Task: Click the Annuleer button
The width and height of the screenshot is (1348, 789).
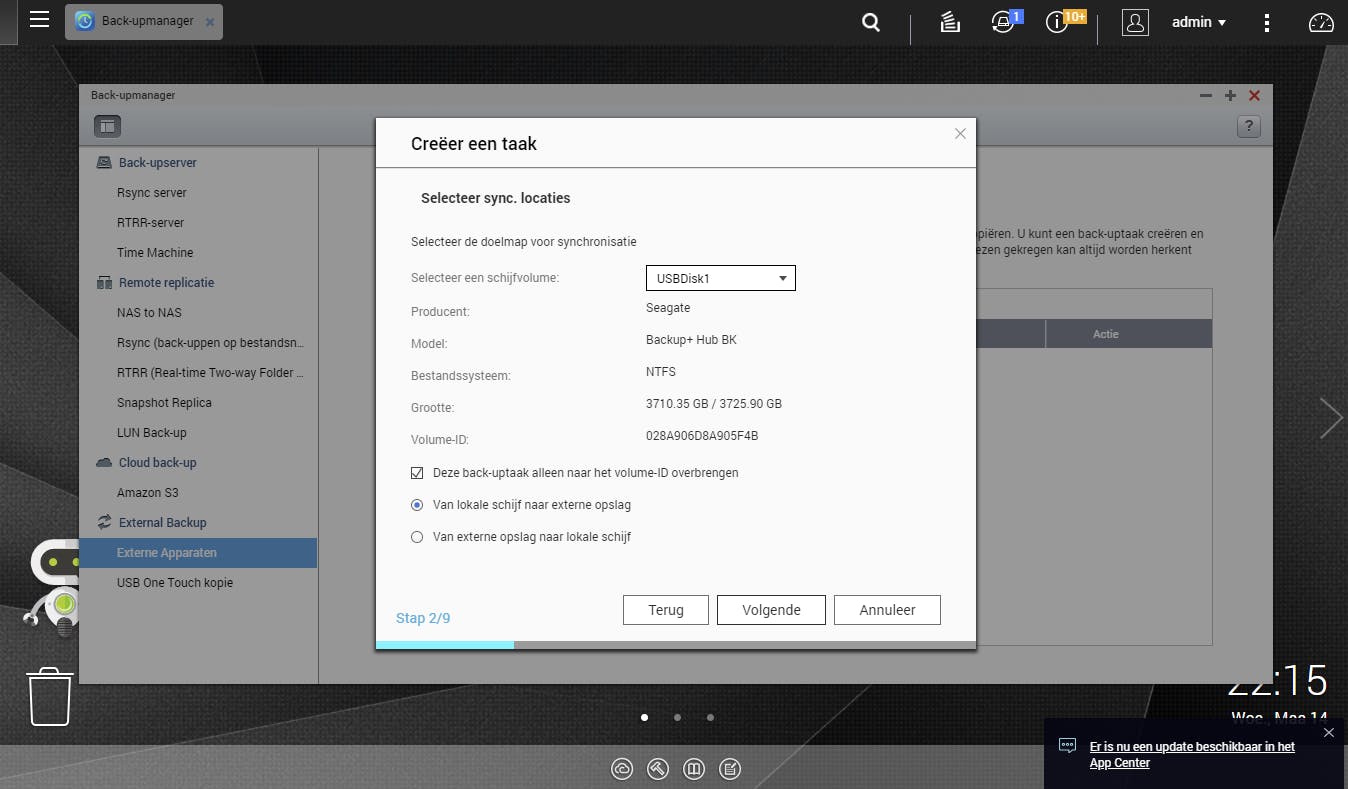Action: (x=887, y=610)
